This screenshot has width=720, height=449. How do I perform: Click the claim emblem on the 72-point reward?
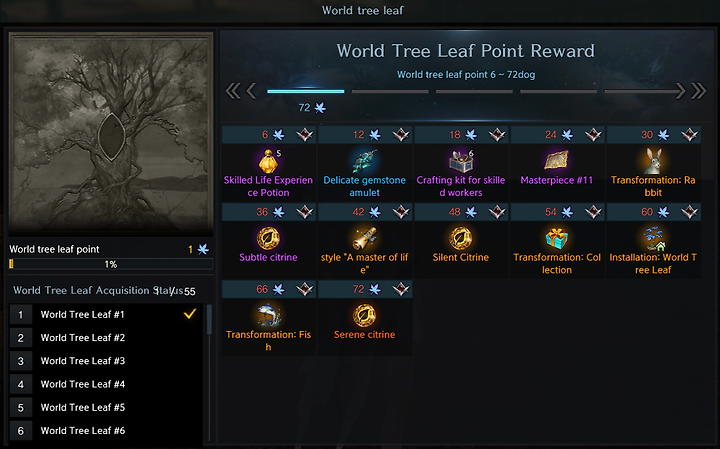coord(401,289)
